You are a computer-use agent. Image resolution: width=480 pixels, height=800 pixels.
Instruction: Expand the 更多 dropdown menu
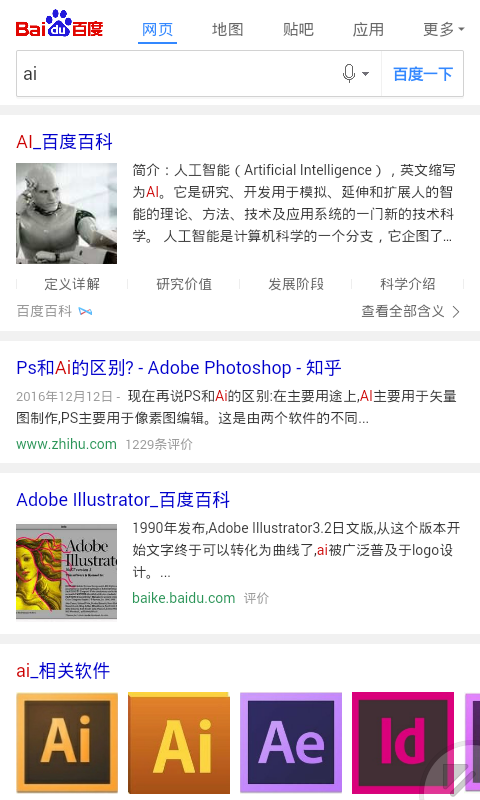[443, 30]
